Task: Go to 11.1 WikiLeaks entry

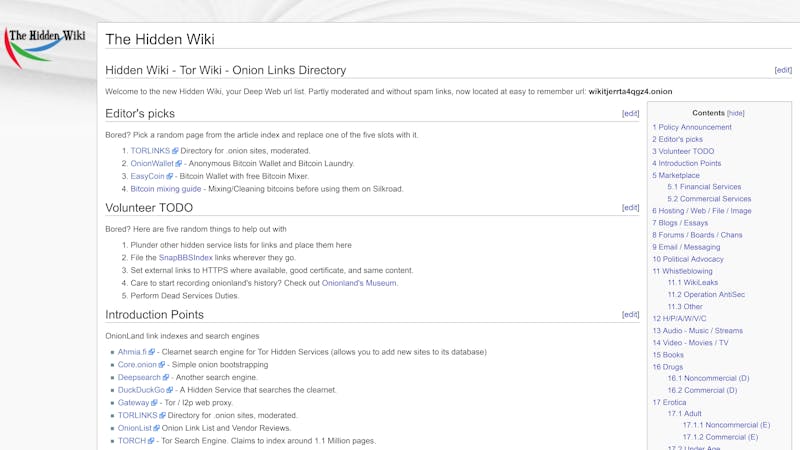Action: click(x=693, y=283)
